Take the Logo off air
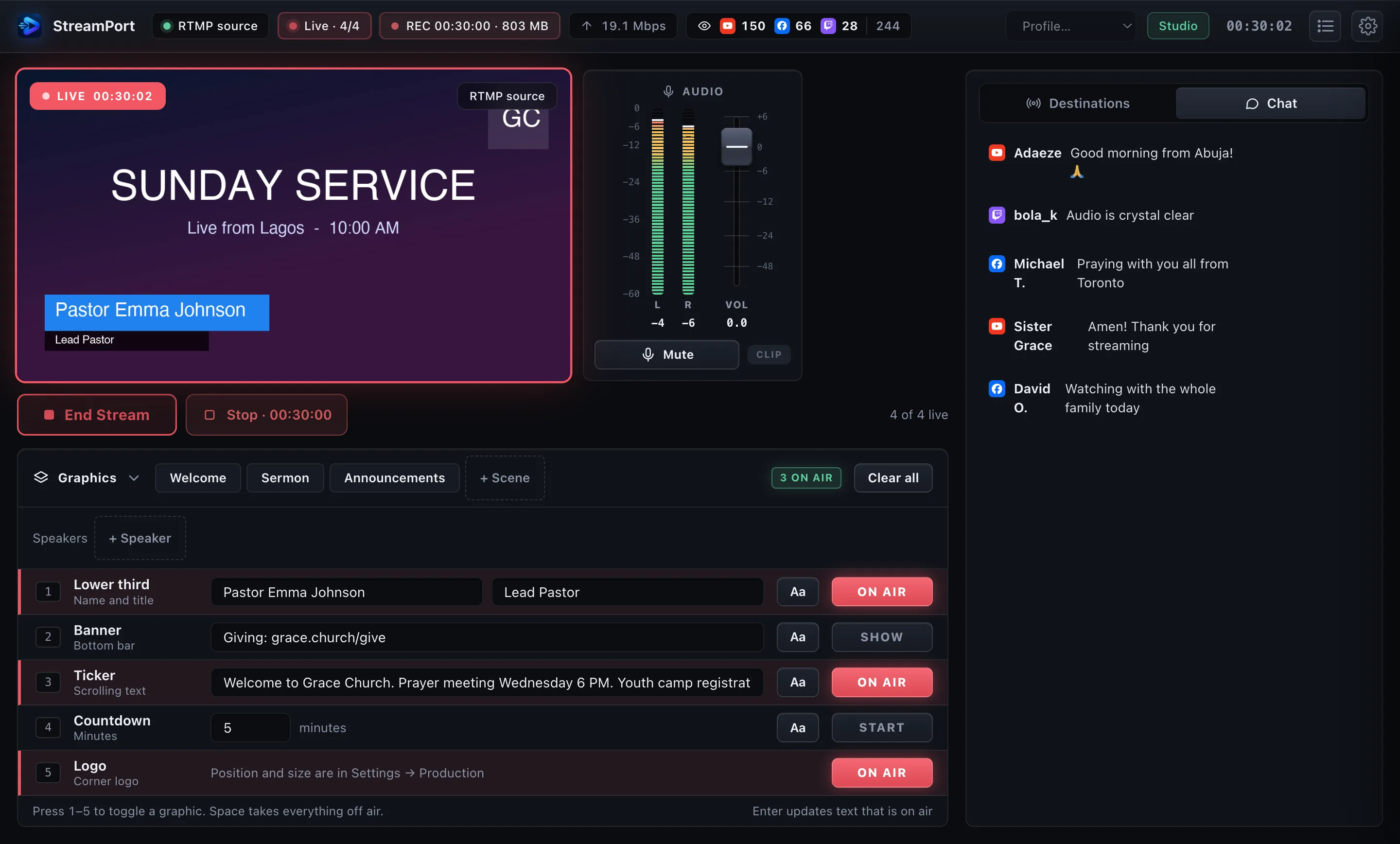1400x844 pixels. point(882,773)
